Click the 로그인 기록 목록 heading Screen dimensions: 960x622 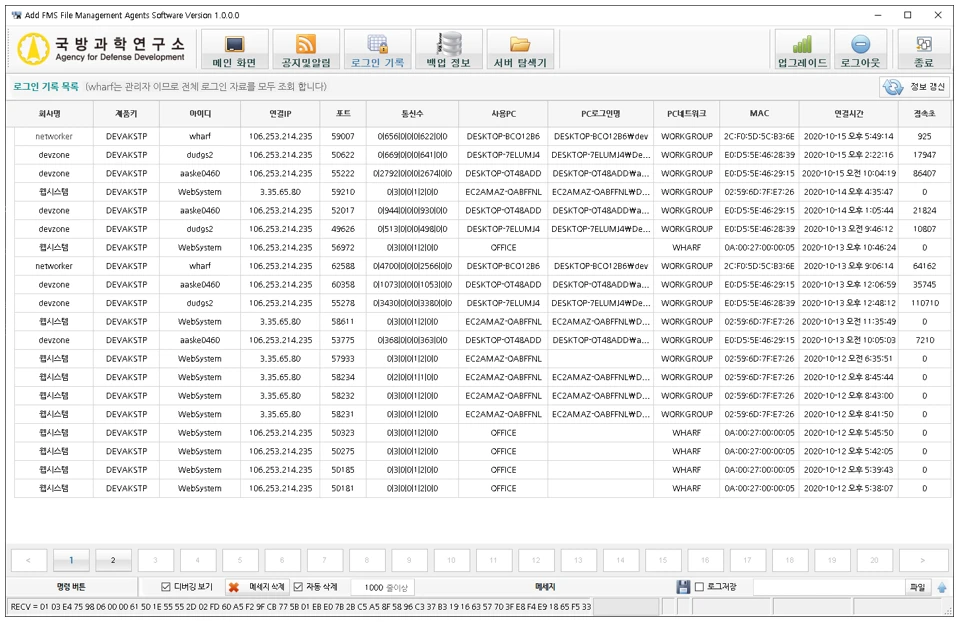coord(46,87)
